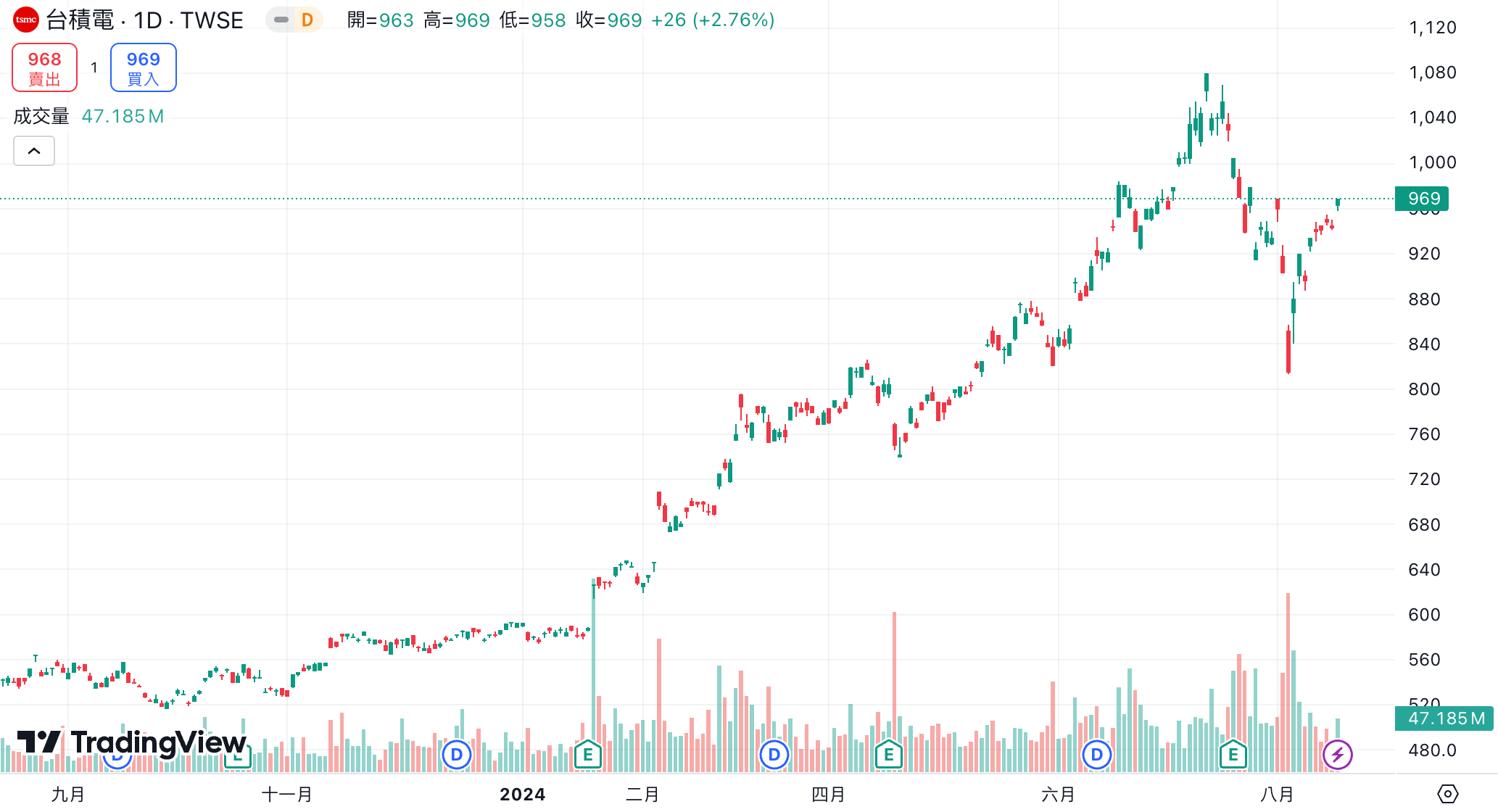Screen dimensions: 1498x812
Task: Click the +26 (+2.76%) change value
Action: tap(713, 20)
